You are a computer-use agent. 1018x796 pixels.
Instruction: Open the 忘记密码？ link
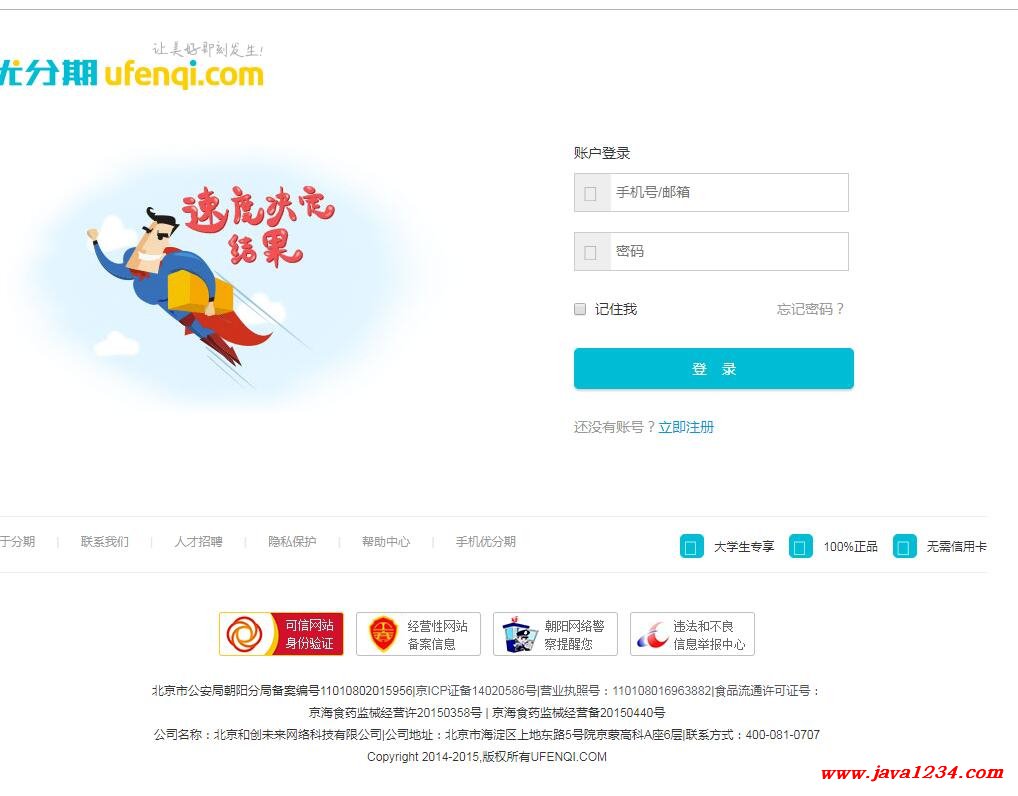[810, 309]
